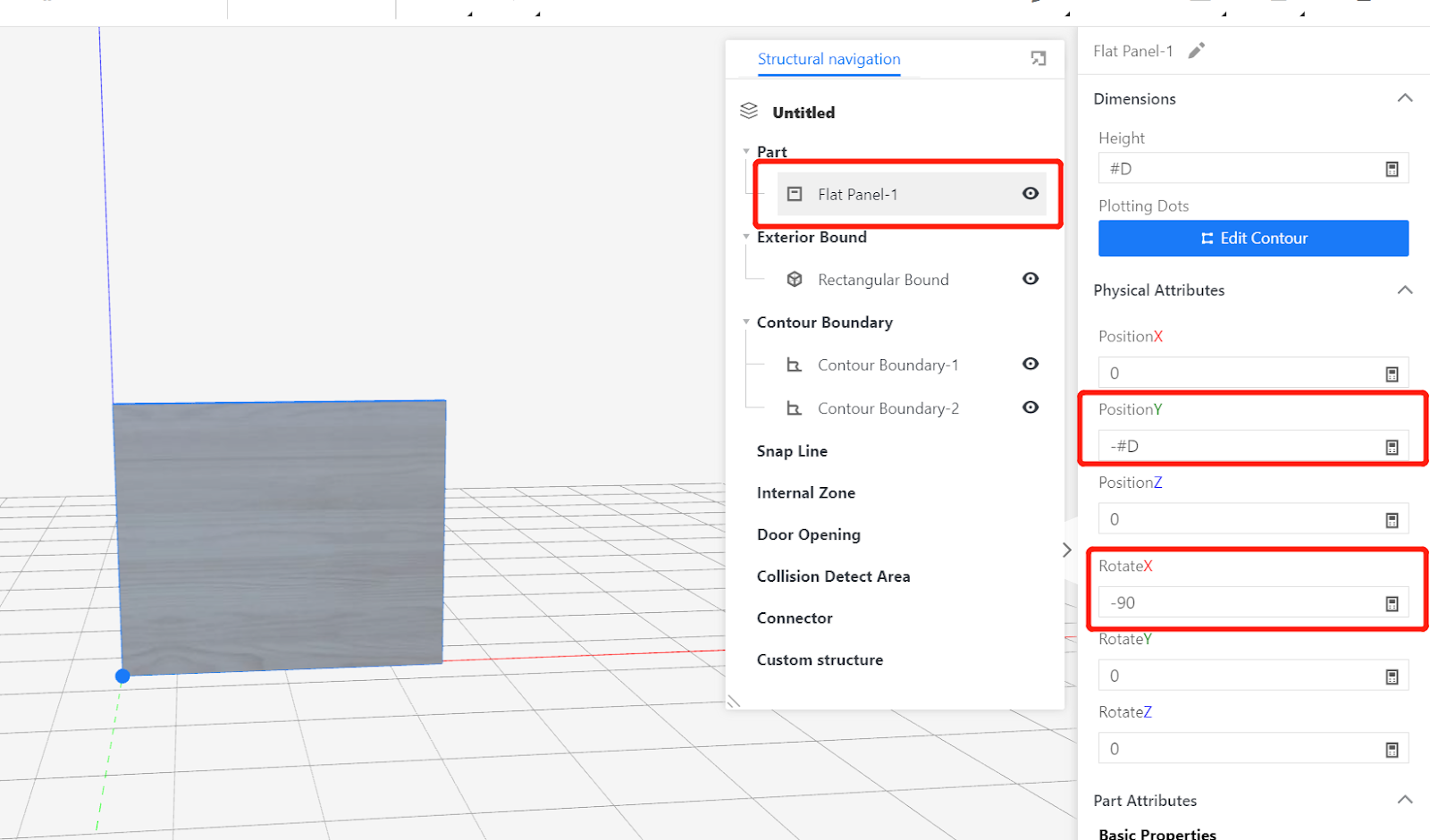Image resolution: width=1430 pixels, height=840 pixels.
Task: Click the pencil icon to rename Flat Panel-1
Action: click(1197, 51)
